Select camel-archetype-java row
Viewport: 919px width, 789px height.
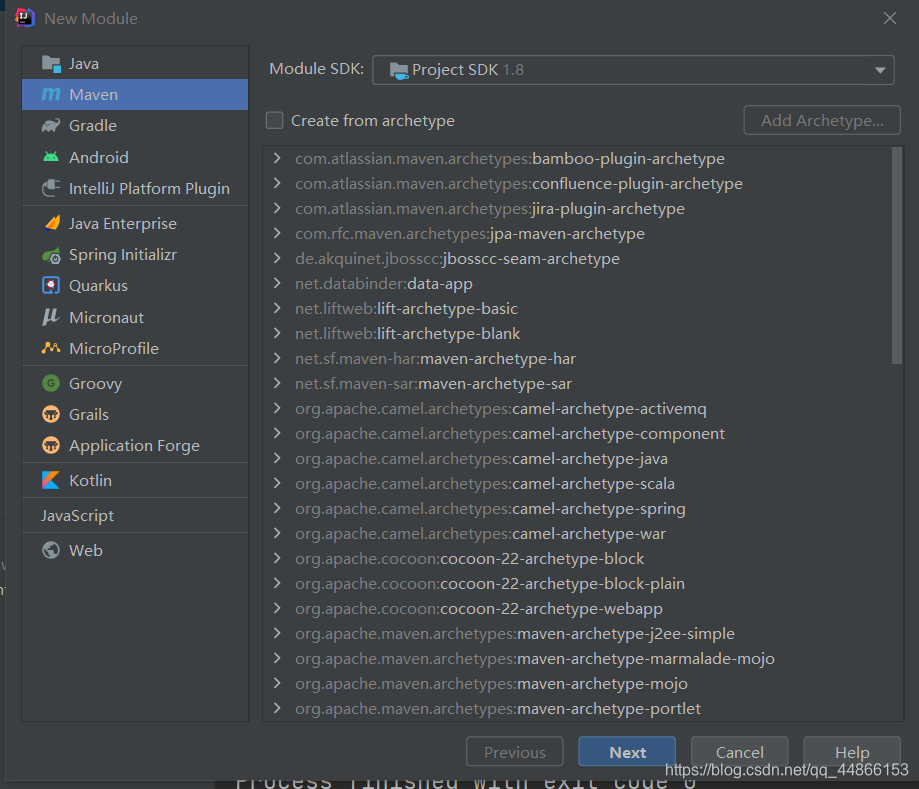[x=577, y=458]
